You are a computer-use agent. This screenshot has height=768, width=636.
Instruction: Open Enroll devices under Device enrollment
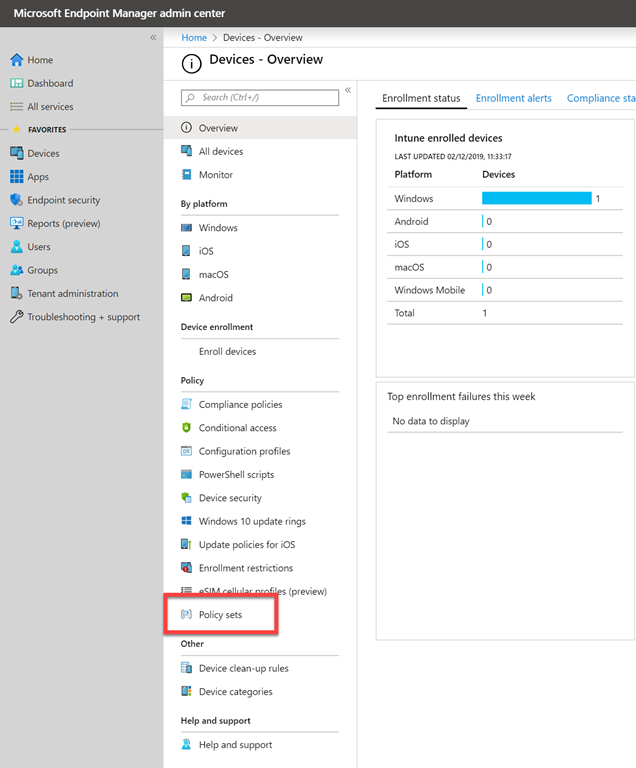[227, 352]
